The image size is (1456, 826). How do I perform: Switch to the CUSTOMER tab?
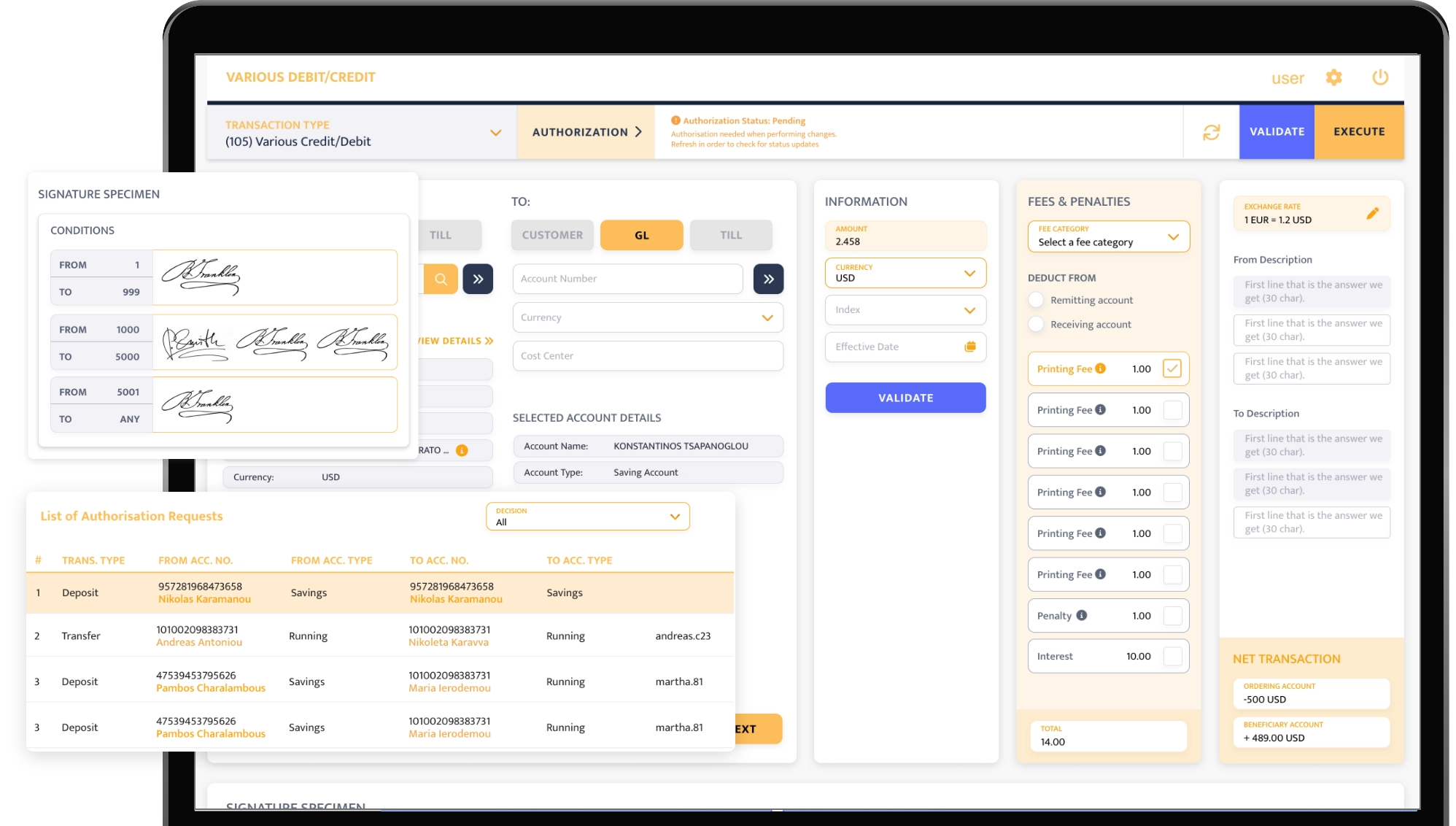pyautogui.click(x=552, y=234)
